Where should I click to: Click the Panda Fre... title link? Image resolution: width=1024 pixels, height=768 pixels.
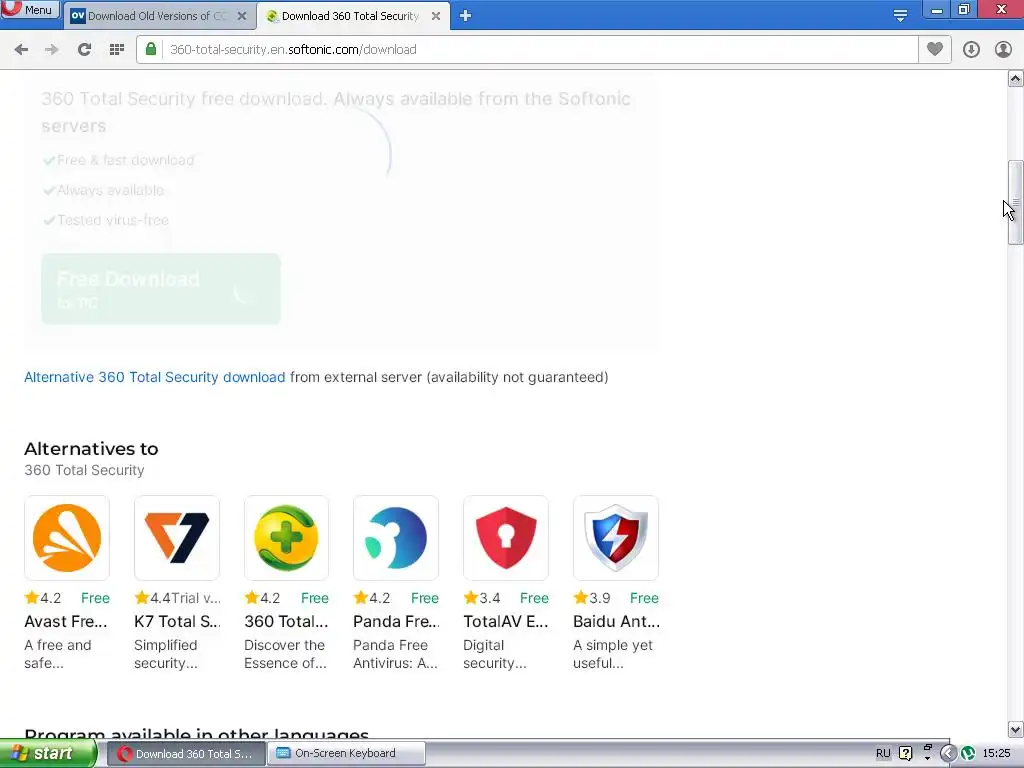pyautogui.click(x=396, y=621)
